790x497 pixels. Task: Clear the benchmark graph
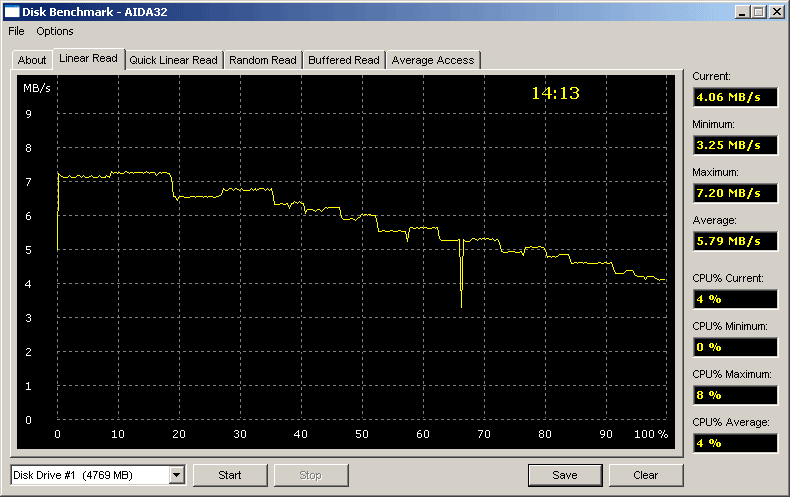(x=645, y=475)
